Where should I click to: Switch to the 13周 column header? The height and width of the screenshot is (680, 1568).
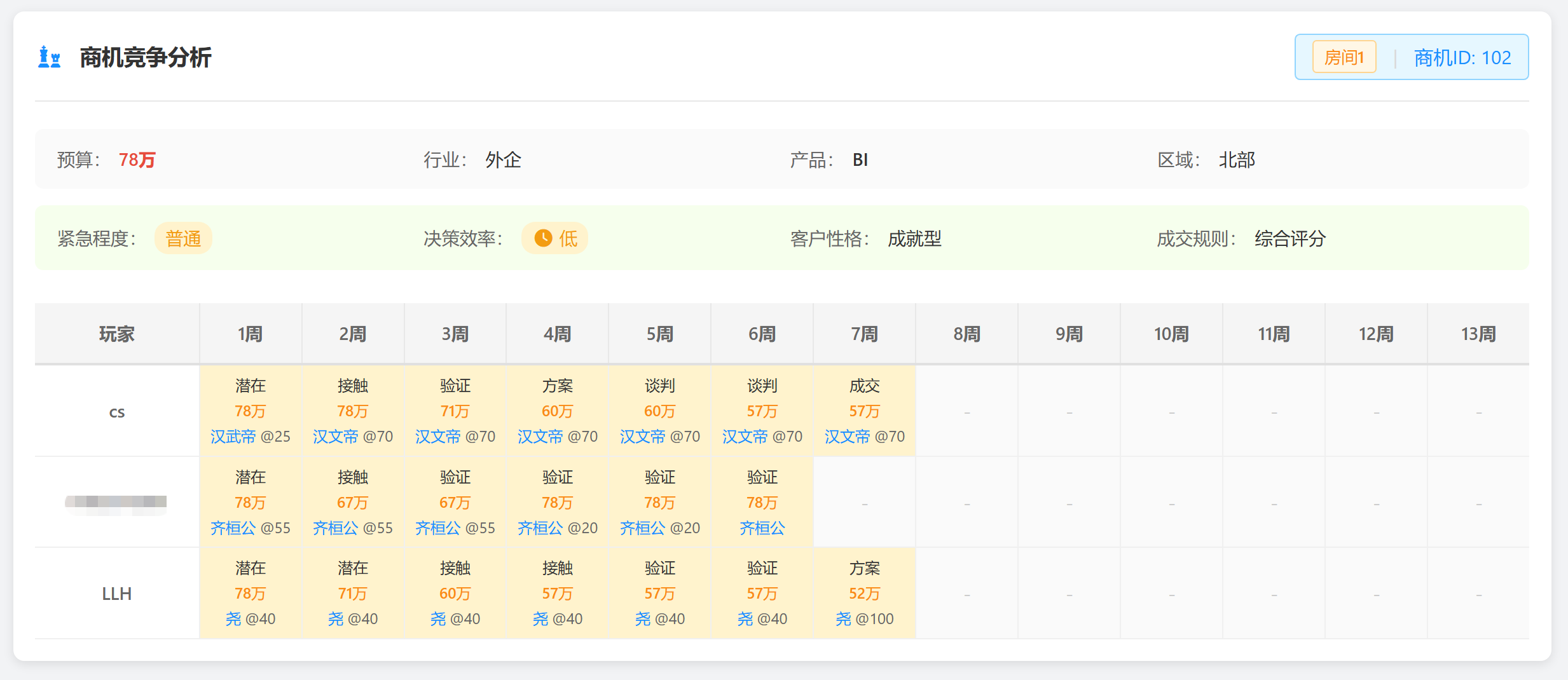click(1478, 333)
